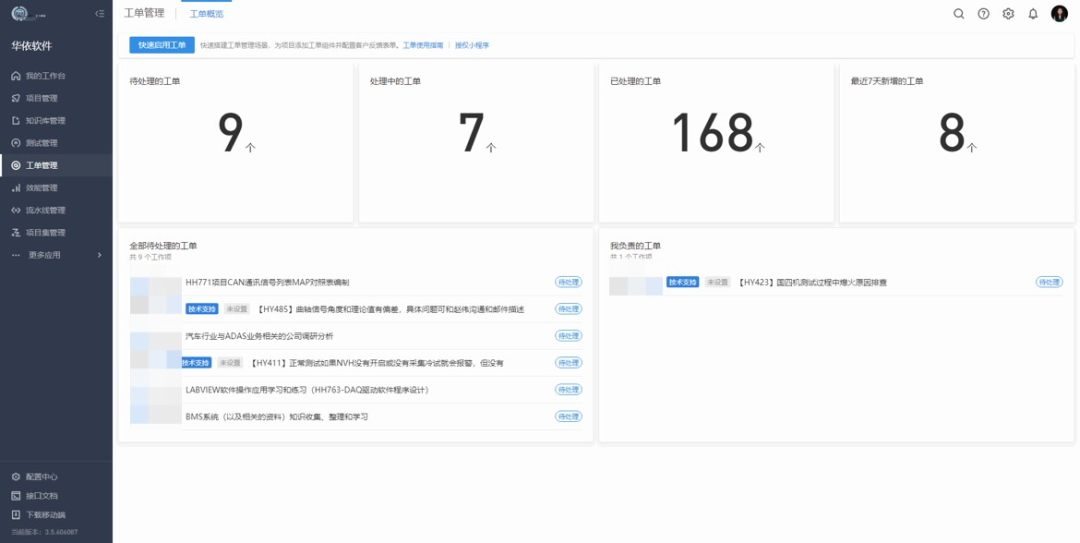This screenshot has width=1080, height=543.
Task: Open the HH771项目CAN通讯信号 work order
Action: click(267, 283)
